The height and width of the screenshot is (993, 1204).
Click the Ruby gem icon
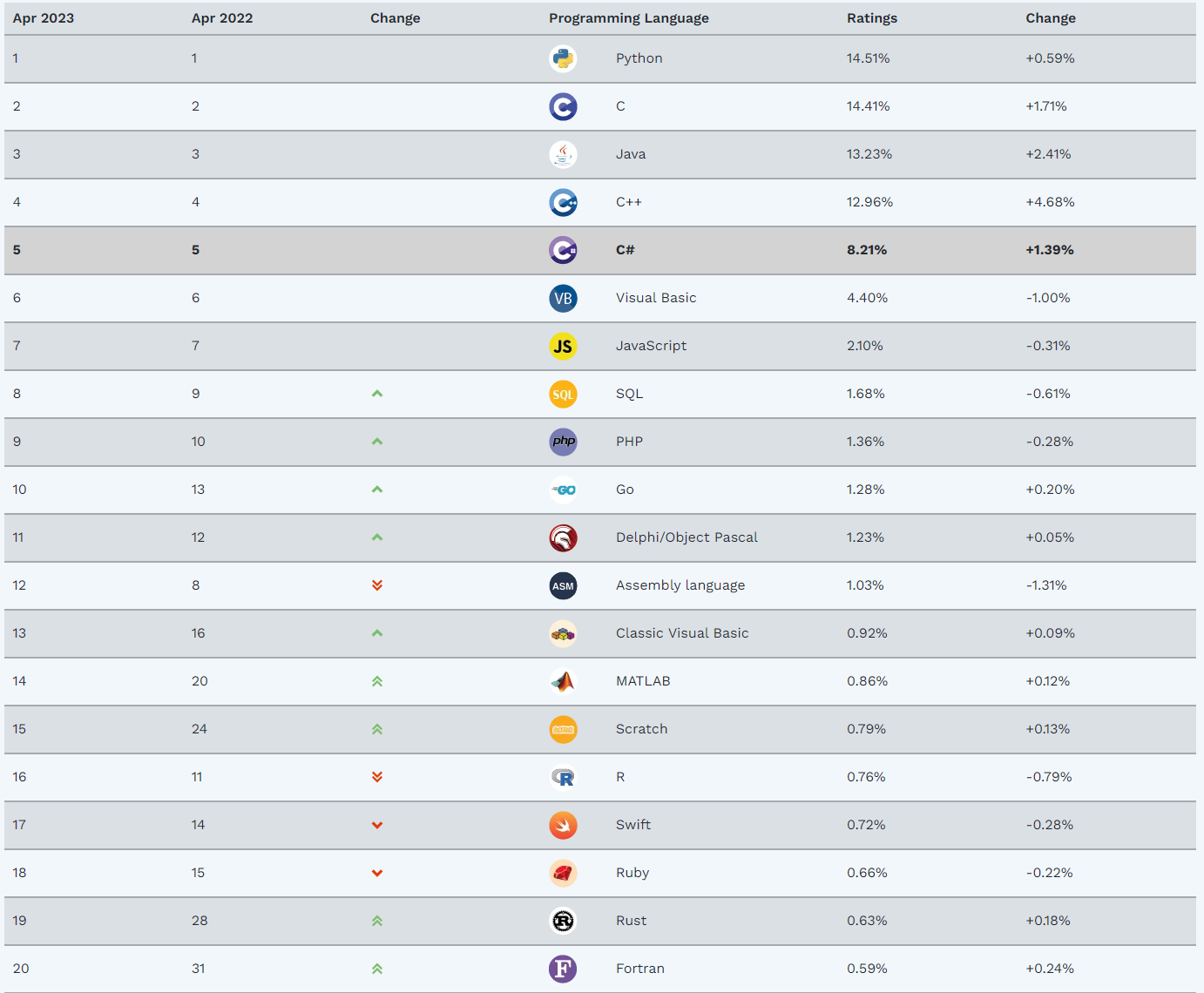(563, 873)
